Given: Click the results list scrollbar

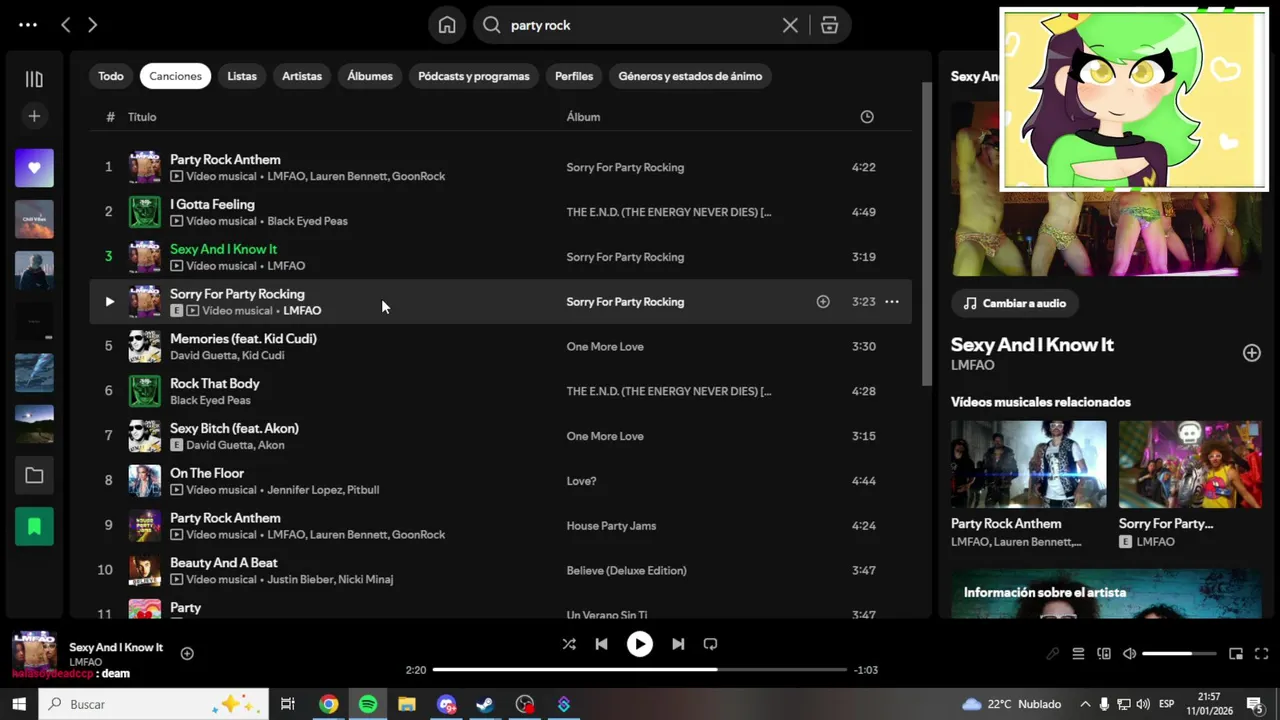Looking at the screenshot, I should [x=925, y=235].
